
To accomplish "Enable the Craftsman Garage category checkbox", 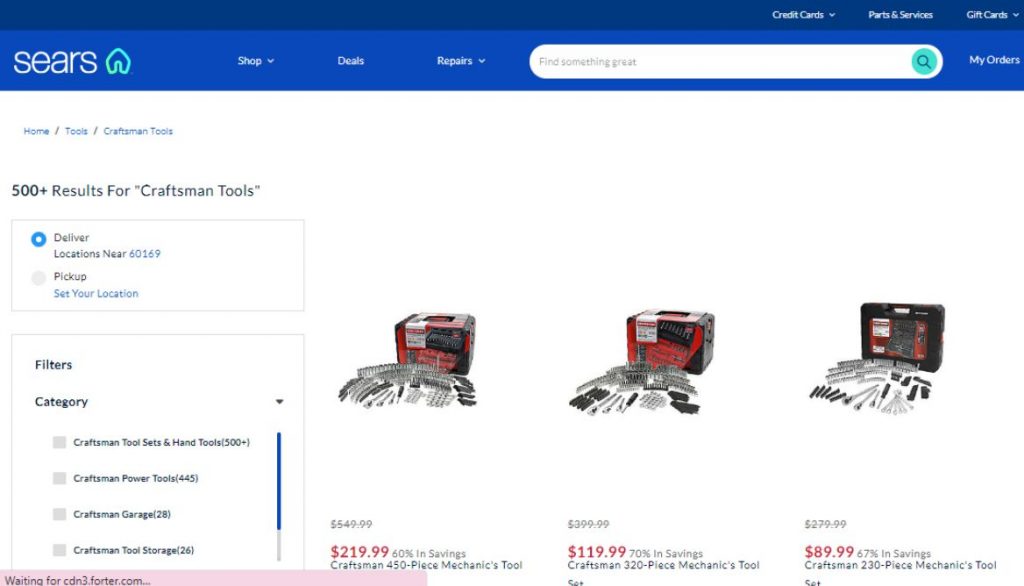I will (59, 514).
